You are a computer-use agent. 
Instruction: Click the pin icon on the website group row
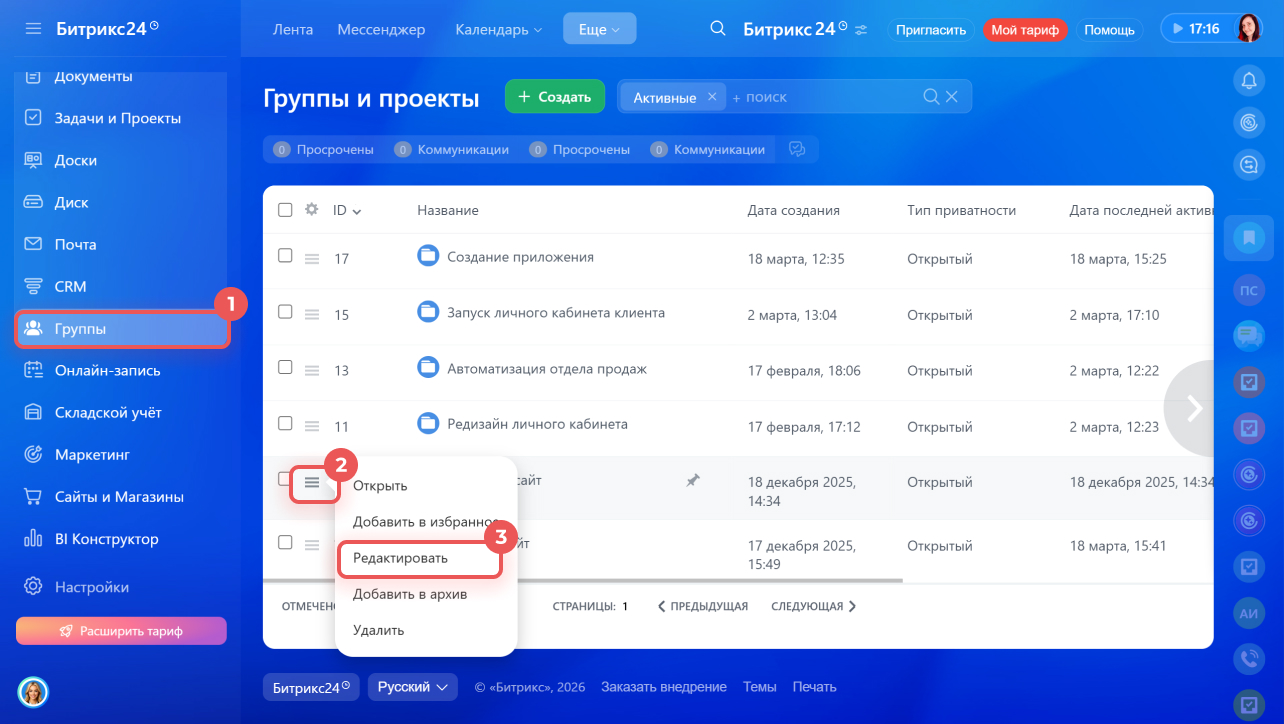point(692,481)
